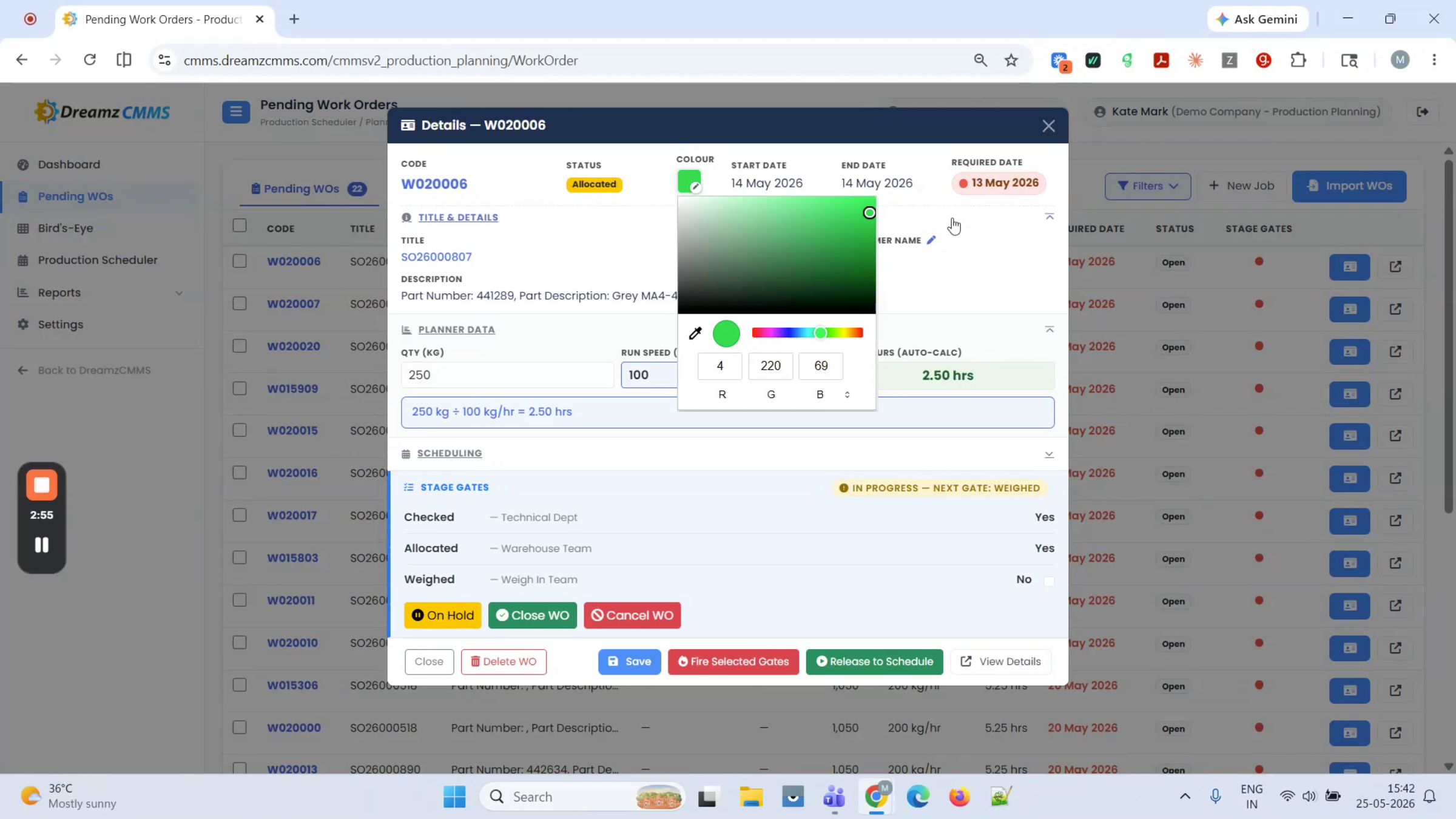Go to Bird's-Eye view in sidebar

tap(66, 228)
